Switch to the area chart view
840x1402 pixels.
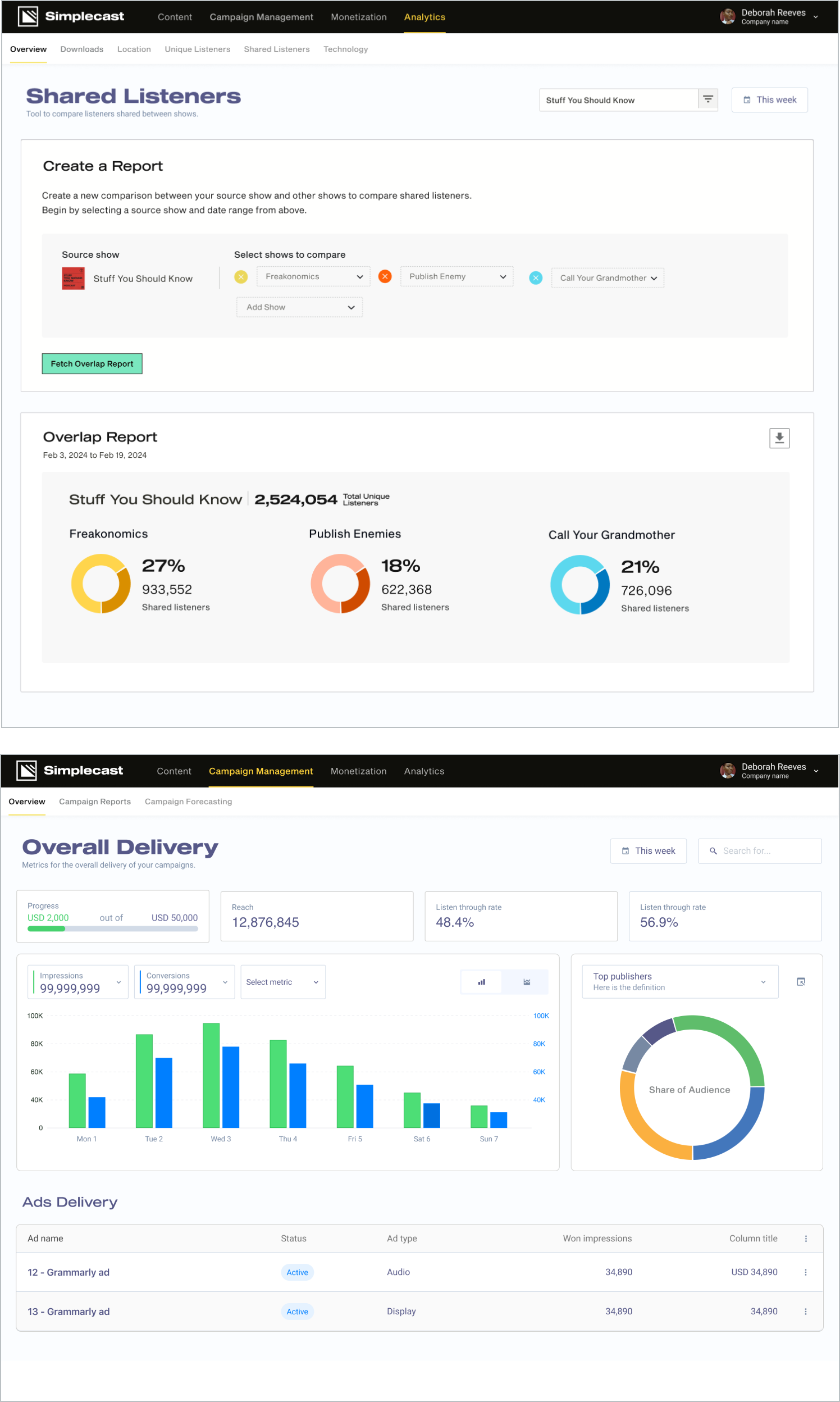coord(527,982)
